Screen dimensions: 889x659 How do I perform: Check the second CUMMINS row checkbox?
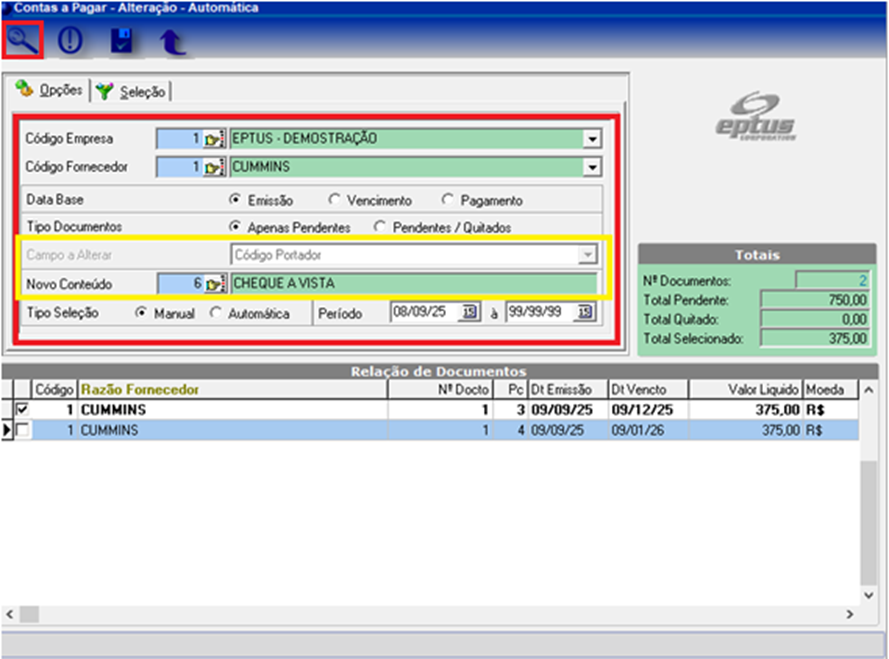[22, 430]
